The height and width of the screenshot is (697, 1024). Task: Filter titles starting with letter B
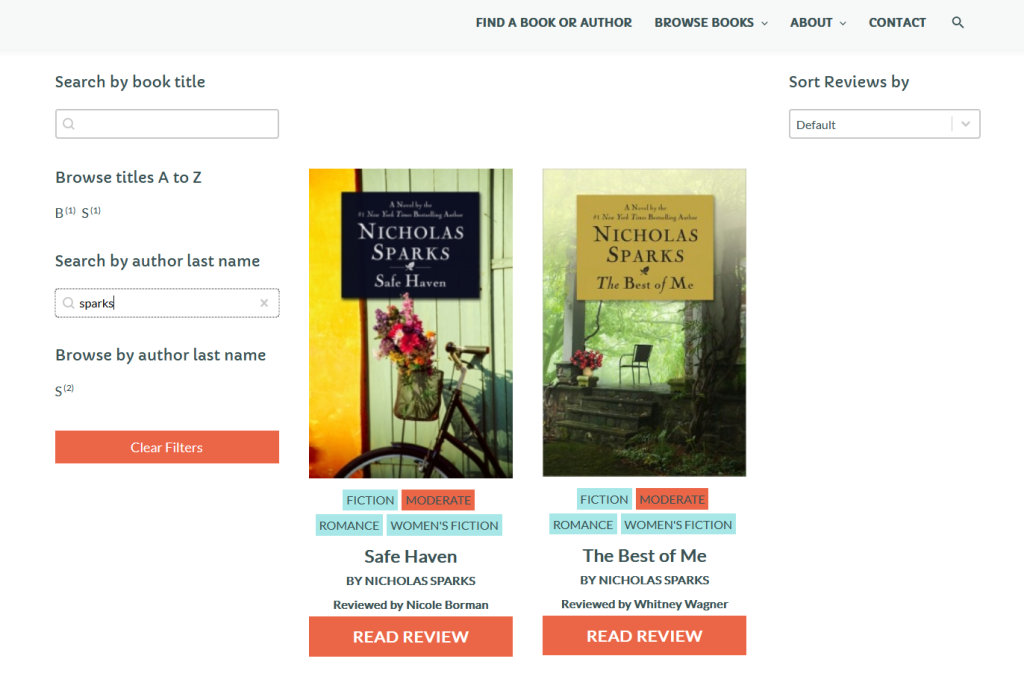click(x=60, y=213)
